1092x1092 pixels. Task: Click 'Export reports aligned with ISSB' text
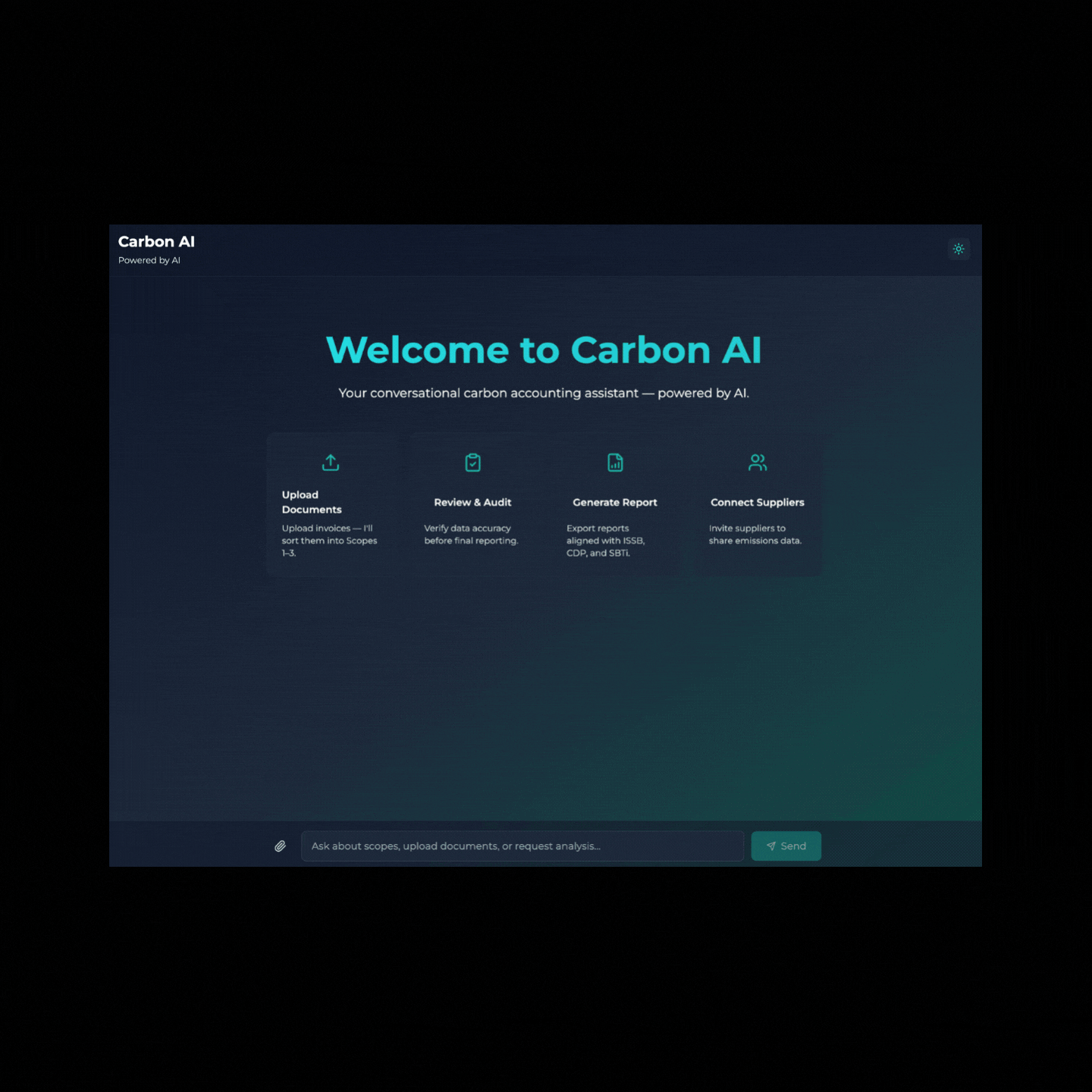pos(605,541)
